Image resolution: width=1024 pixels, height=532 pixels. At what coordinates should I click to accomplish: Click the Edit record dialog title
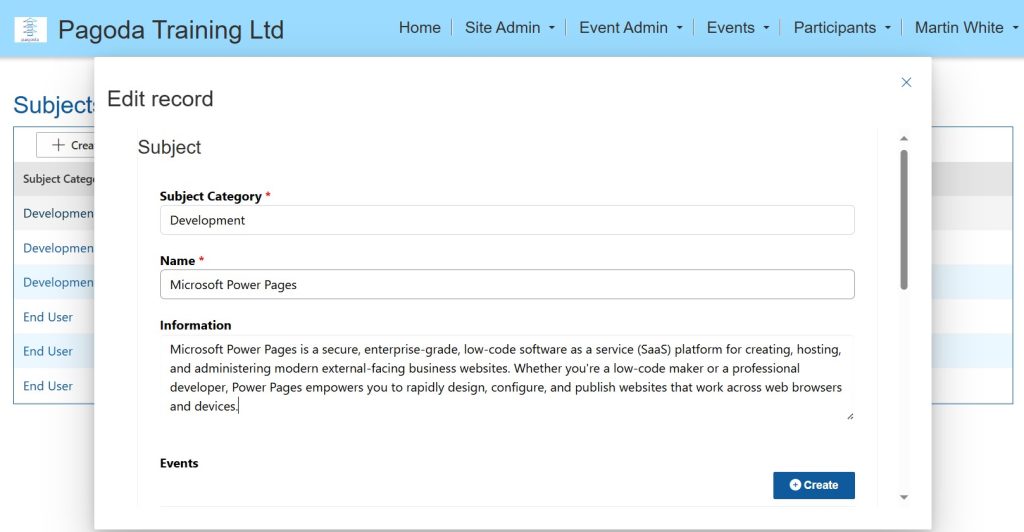160,99
